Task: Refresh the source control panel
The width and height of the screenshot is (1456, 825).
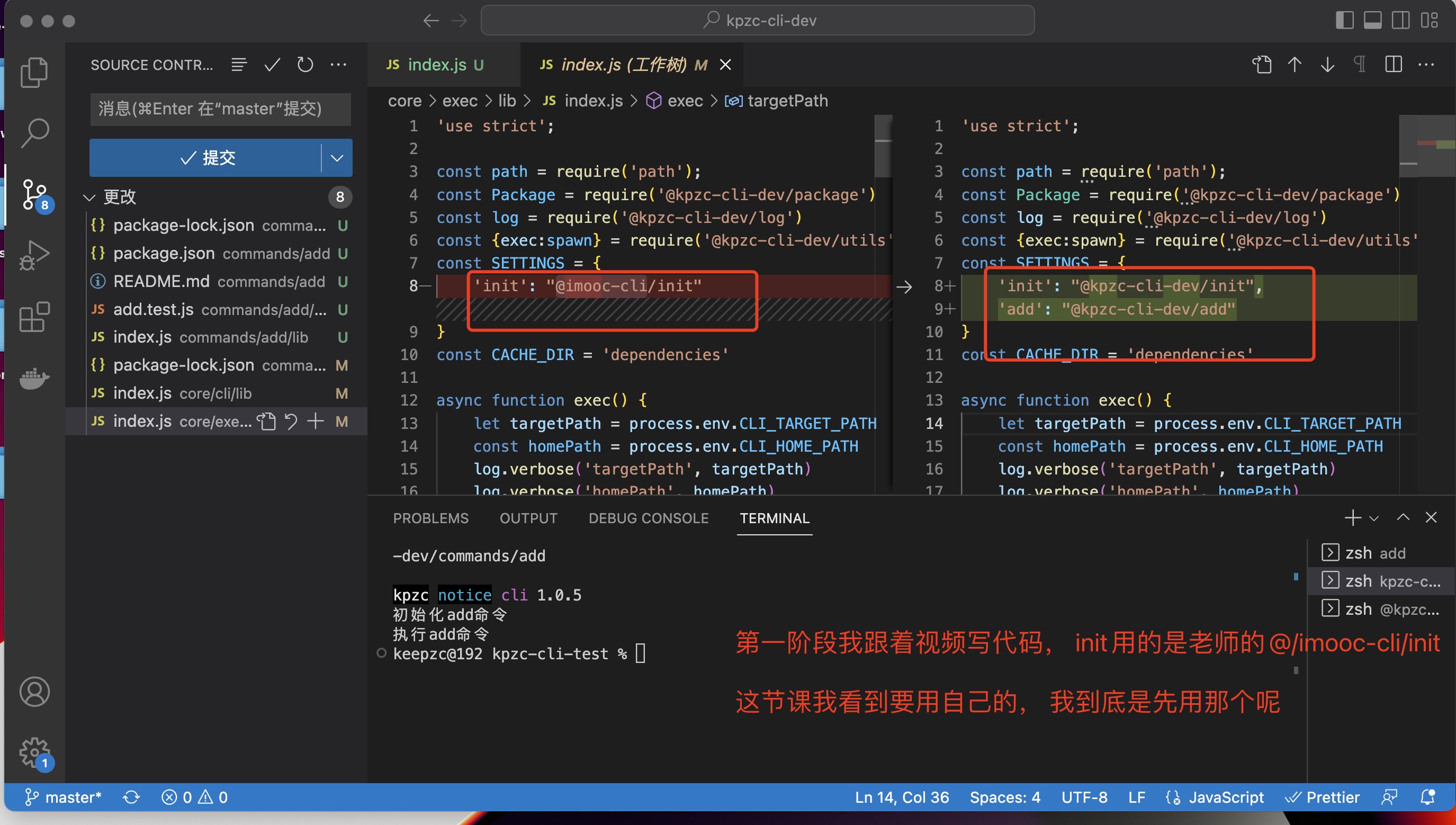Action: 305,65
